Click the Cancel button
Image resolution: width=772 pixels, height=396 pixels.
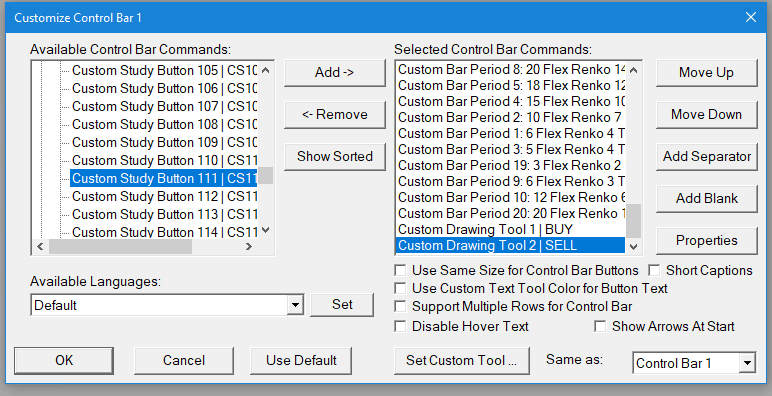(x=184, y=361)
